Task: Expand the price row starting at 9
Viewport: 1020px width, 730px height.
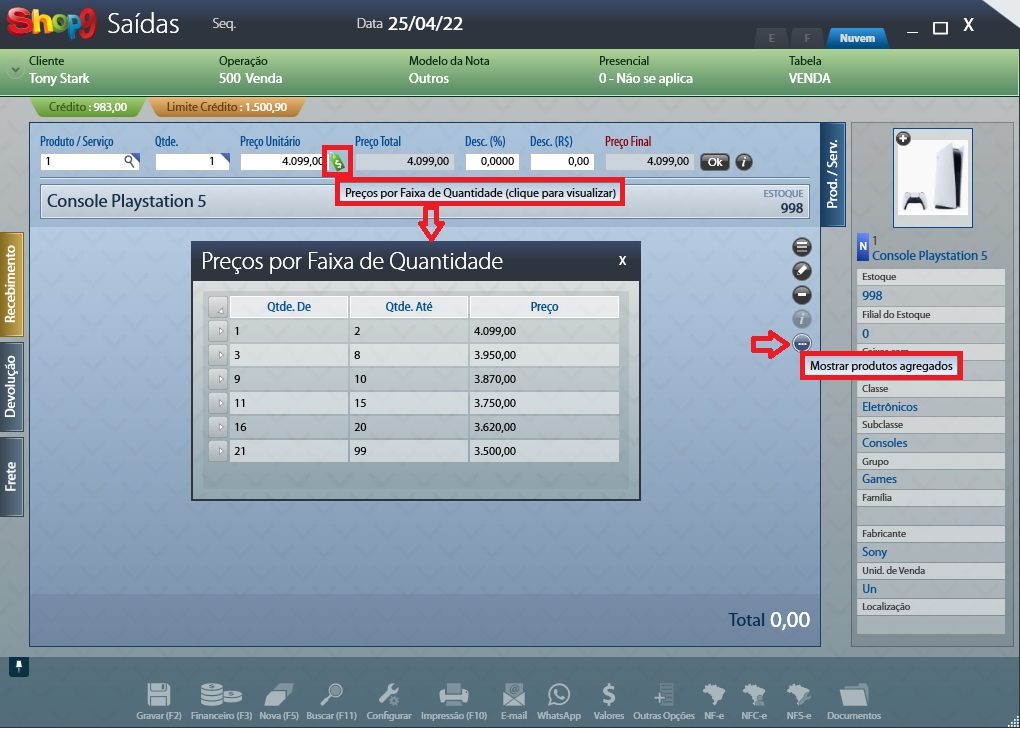Action: [x=218, y=379]
